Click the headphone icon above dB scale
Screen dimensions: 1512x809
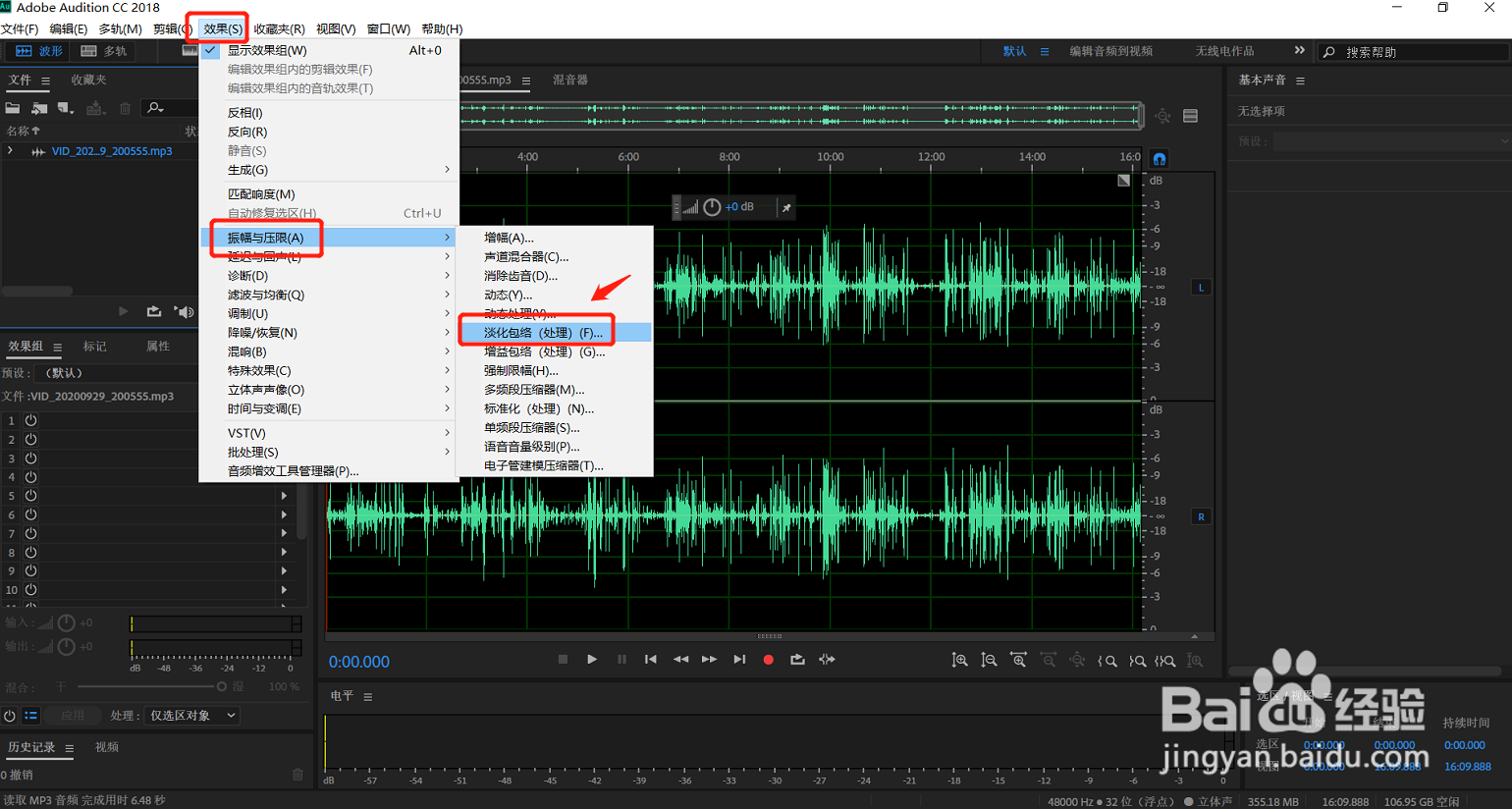[1160, 159]
